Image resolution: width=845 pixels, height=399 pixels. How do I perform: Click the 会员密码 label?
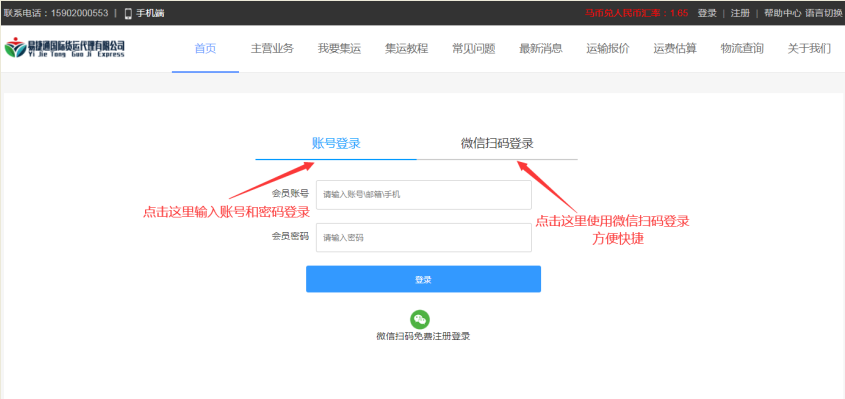pyautogui.click(x=290, y=236)
